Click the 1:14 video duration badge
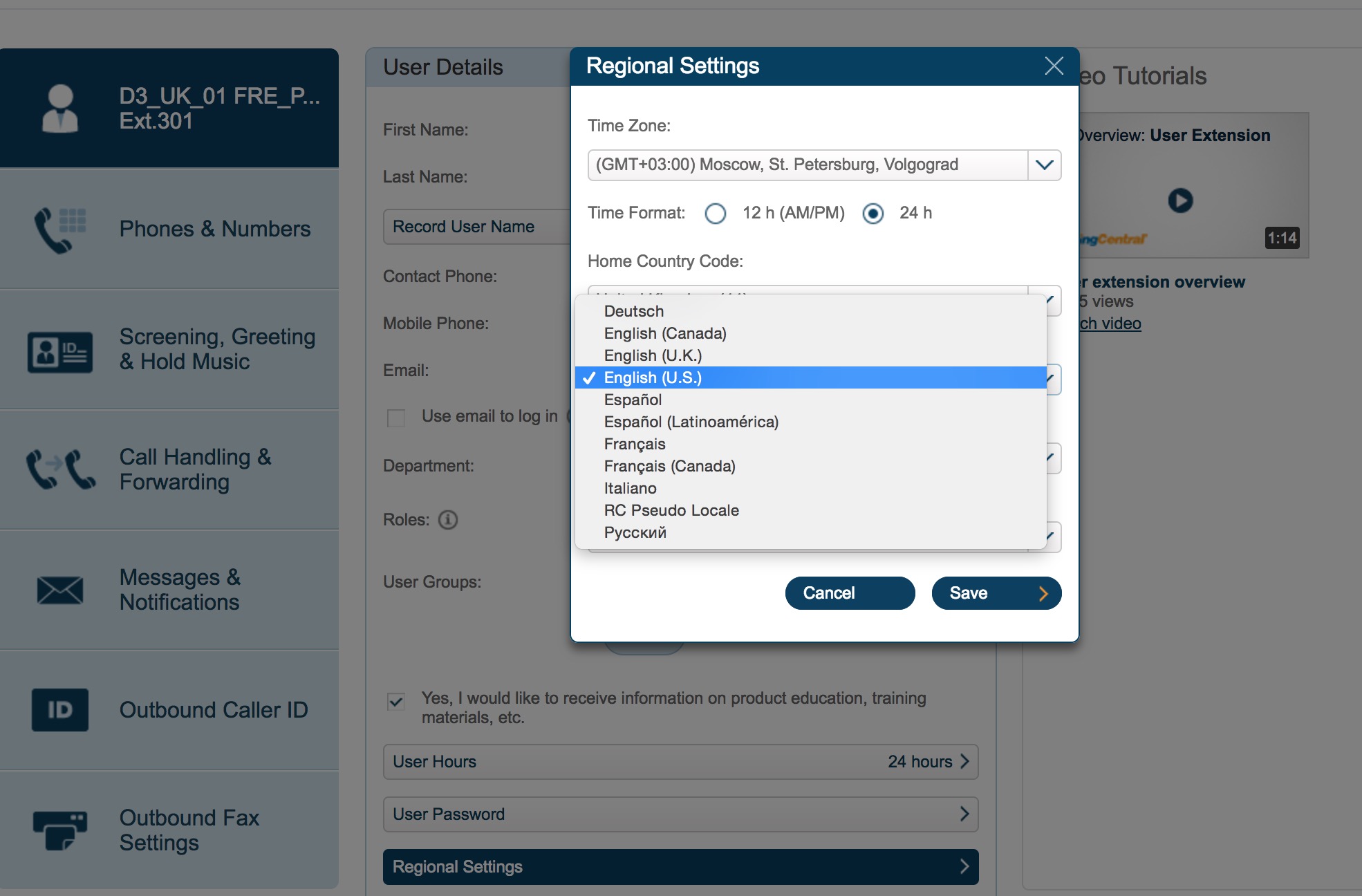1362x896 pixels. pos(1282,239)
